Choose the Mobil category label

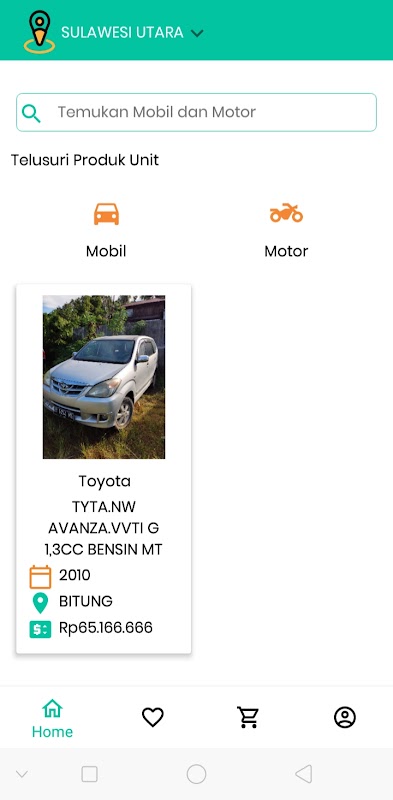click(x=106, y=251)
